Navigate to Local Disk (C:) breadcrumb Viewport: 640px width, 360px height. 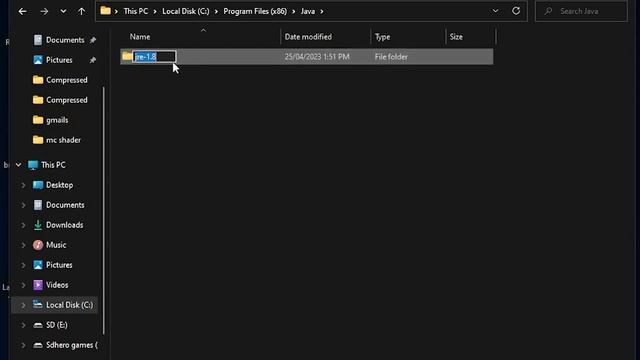click(x=186, y=11)
